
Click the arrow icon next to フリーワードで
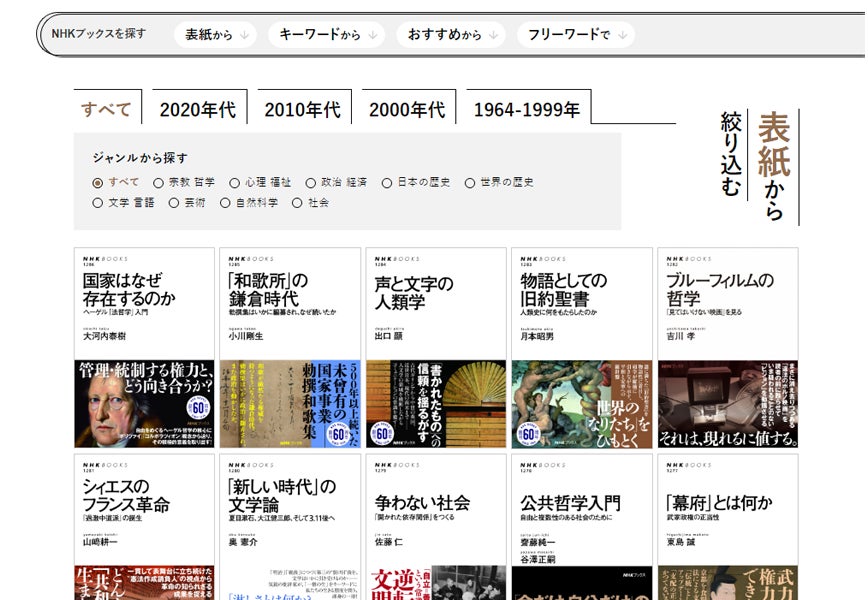(x=623, y=35)
